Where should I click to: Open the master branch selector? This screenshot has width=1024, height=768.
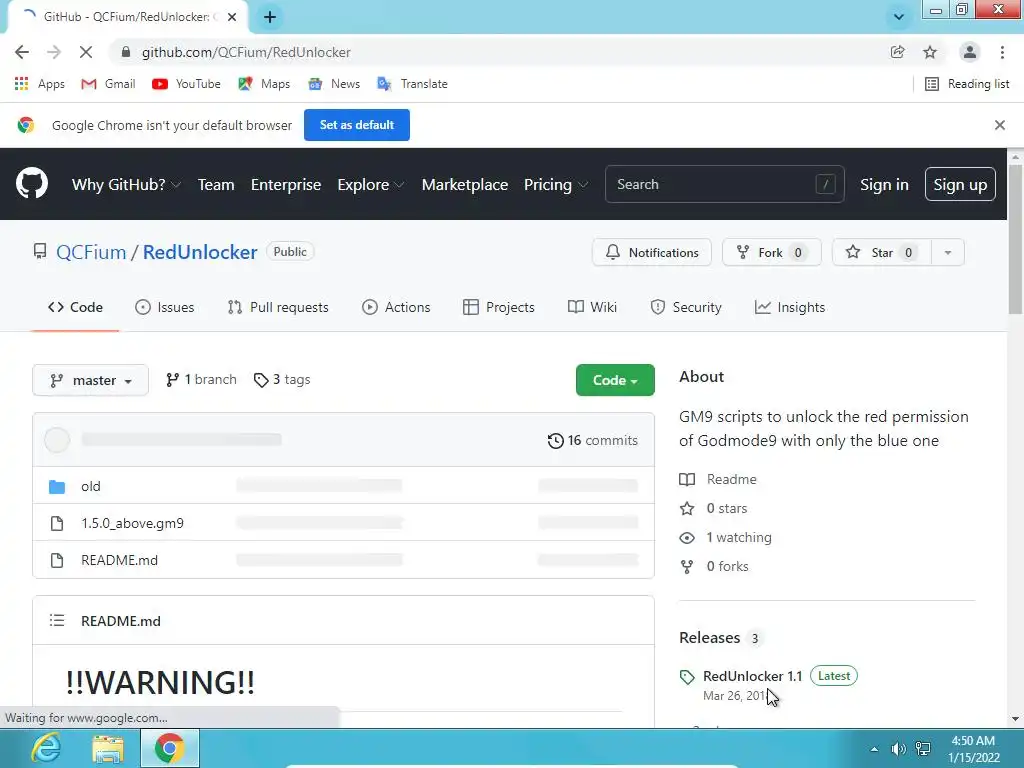pos(90,380)
